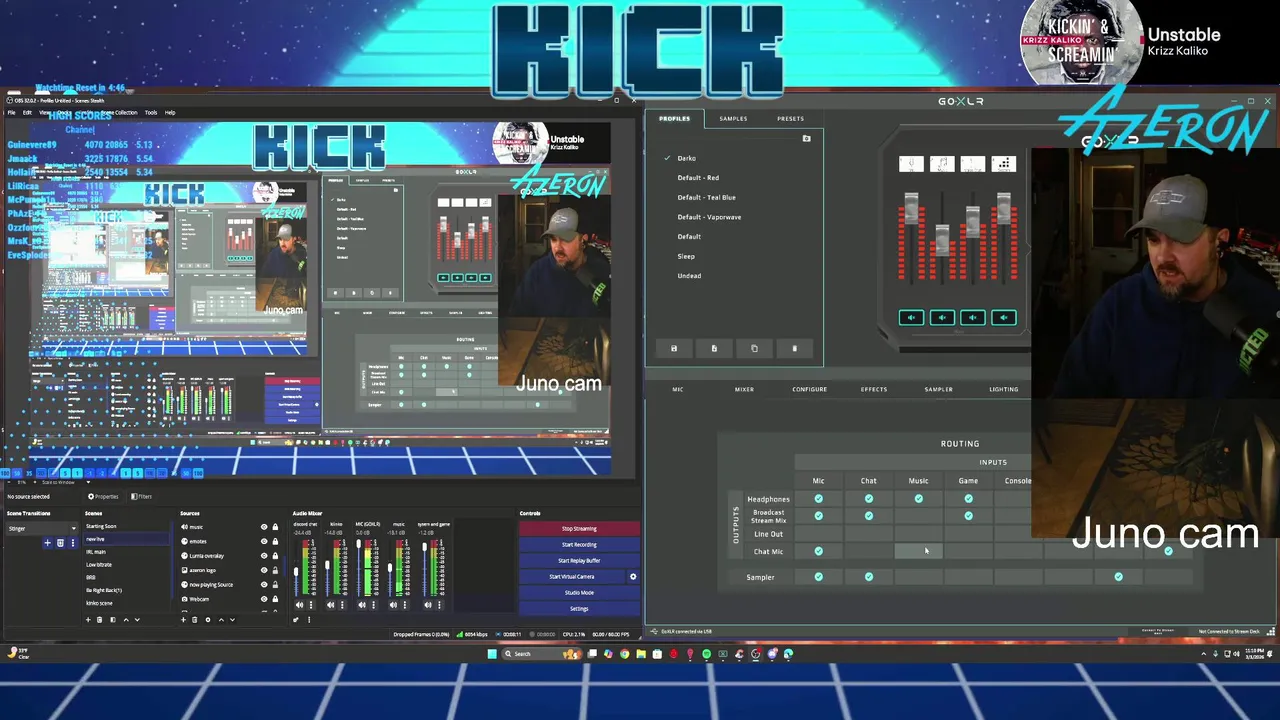
Task: Add a source with the Sources plus icon
Action: pyautogui.click(x=183, y=620)
